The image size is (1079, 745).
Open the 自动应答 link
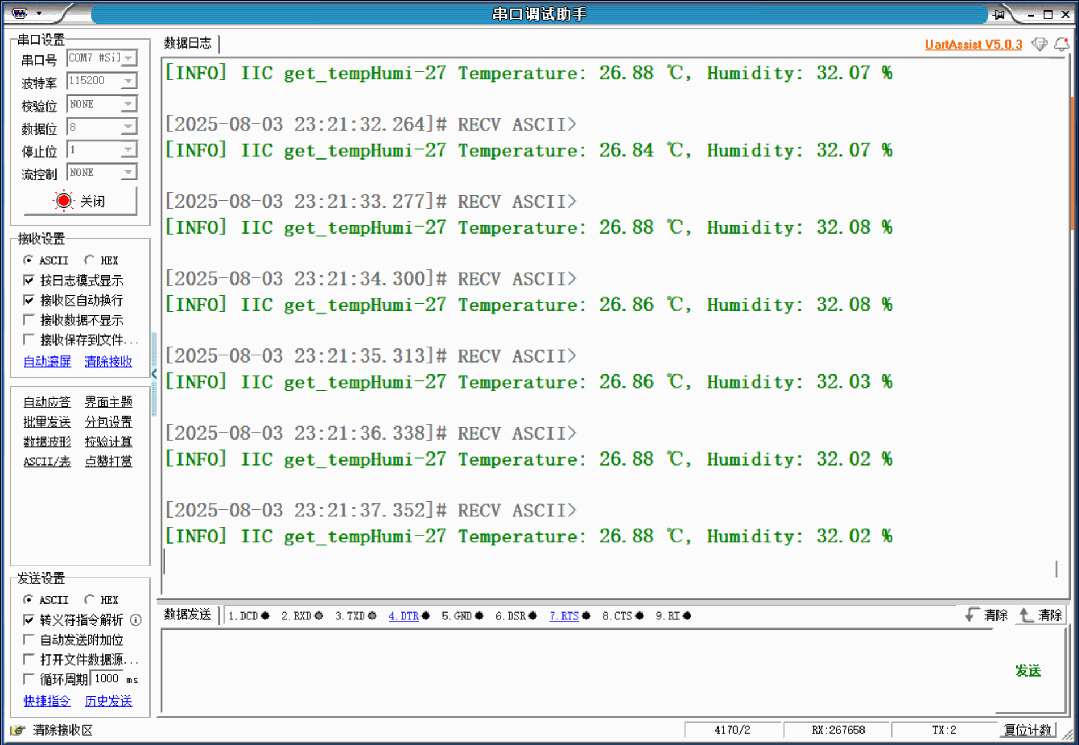[x=47, y=402]
